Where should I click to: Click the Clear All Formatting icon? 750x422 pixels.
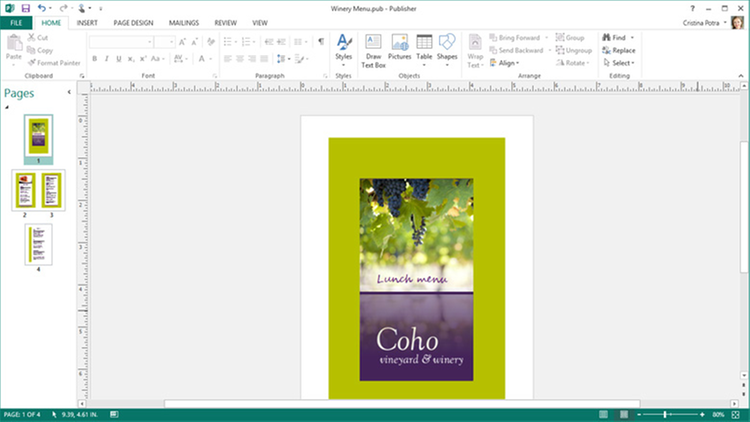click(211, 42)
